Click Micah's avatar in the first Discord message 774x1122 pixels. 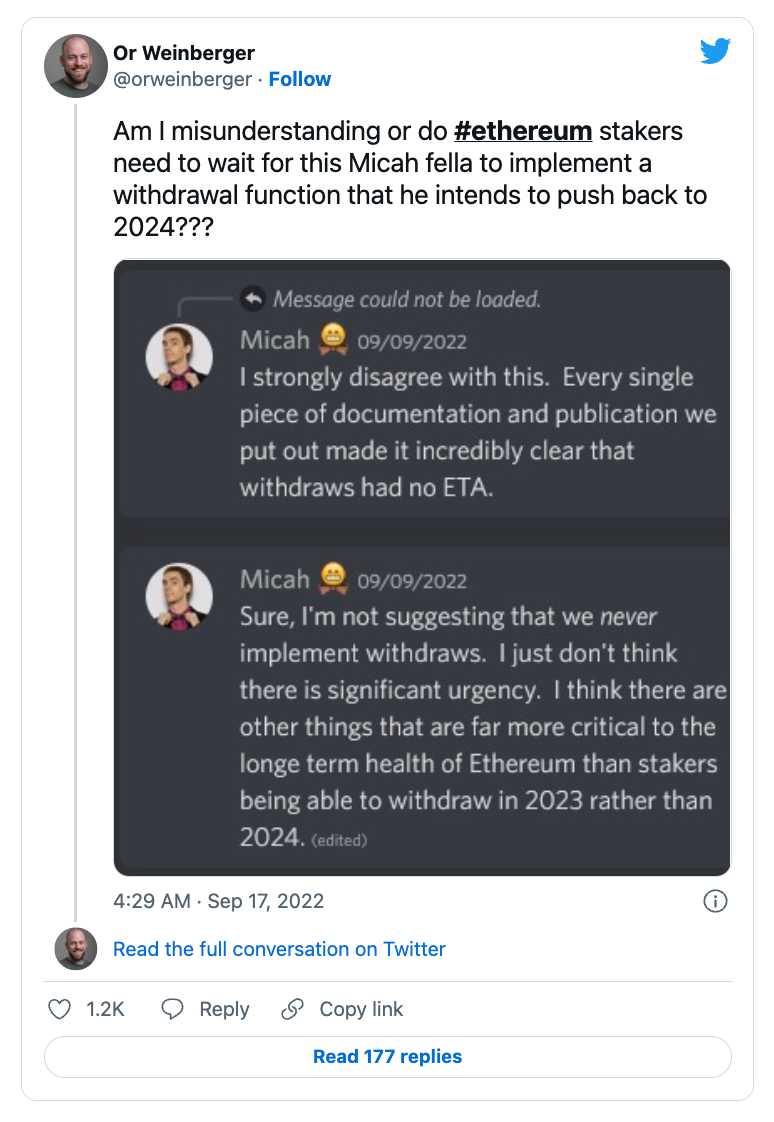(x=179, y=358)
